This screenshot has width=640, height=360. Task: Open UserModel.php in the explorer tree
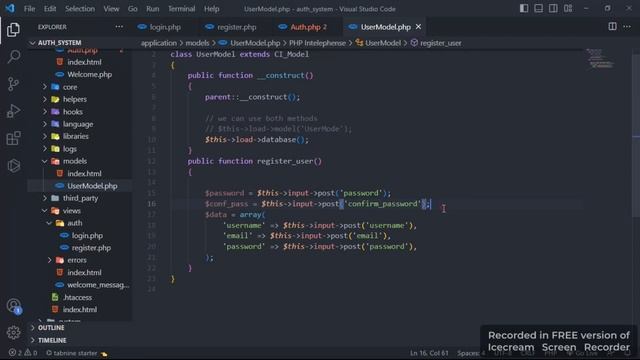92,186
